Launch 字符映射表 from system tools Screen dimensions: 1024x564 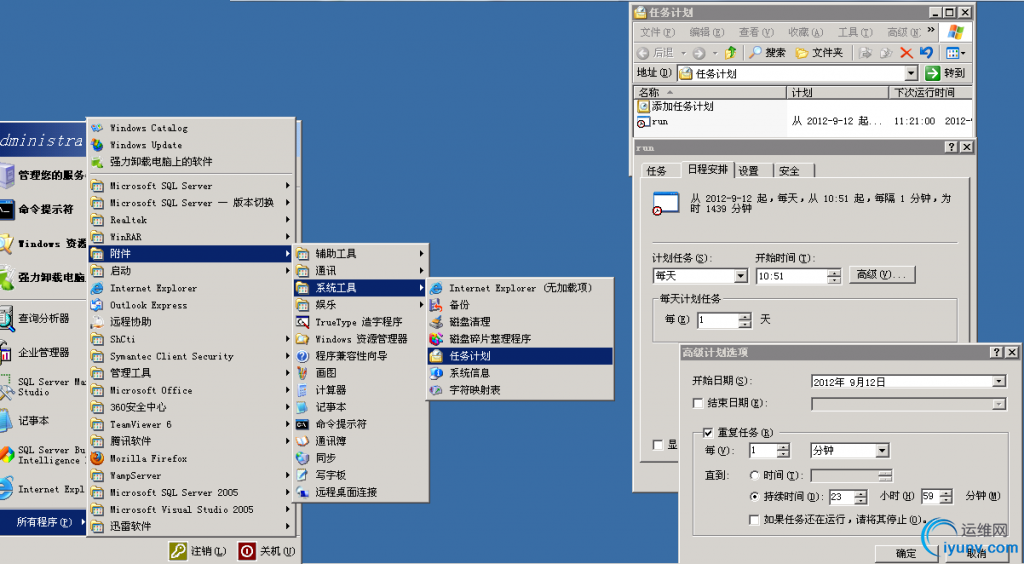[520, 390]
